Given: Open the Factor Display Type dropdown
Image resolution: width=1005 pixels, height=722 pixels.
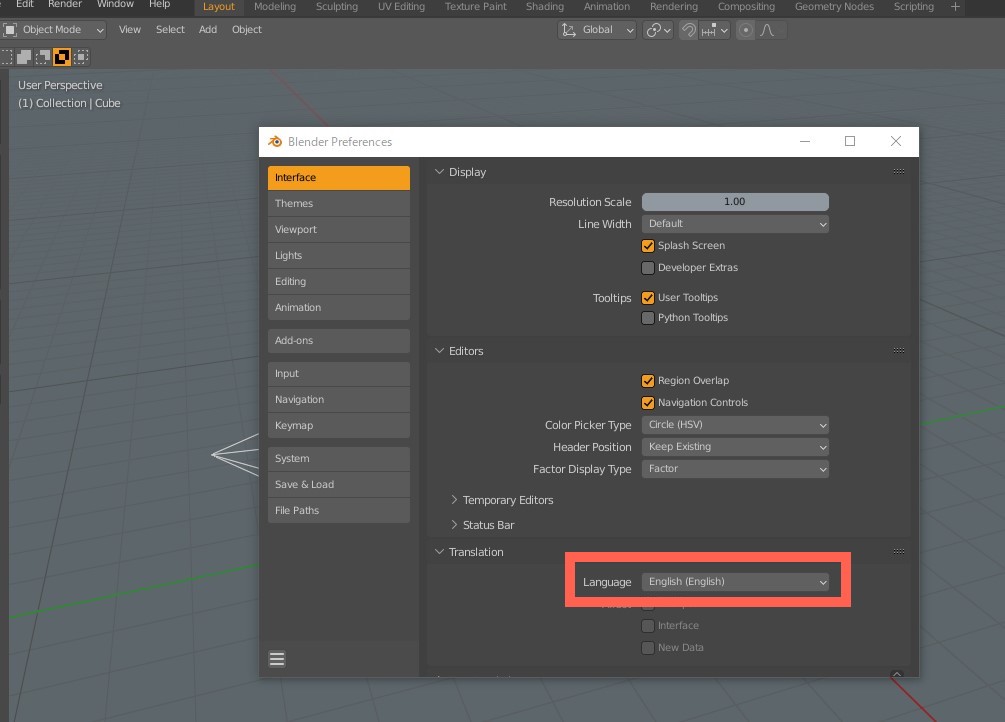Looking at the screenshot, I should tap(735, 469).
